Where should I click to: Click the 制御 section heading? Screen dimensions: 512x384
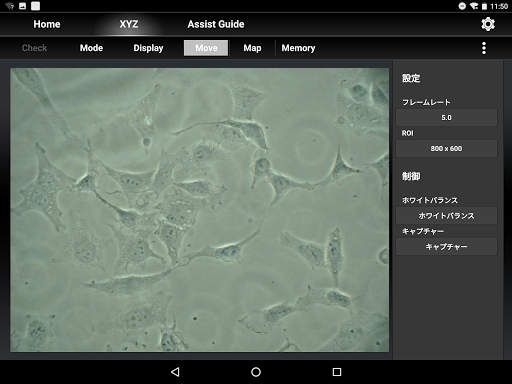tap(411, 176)
